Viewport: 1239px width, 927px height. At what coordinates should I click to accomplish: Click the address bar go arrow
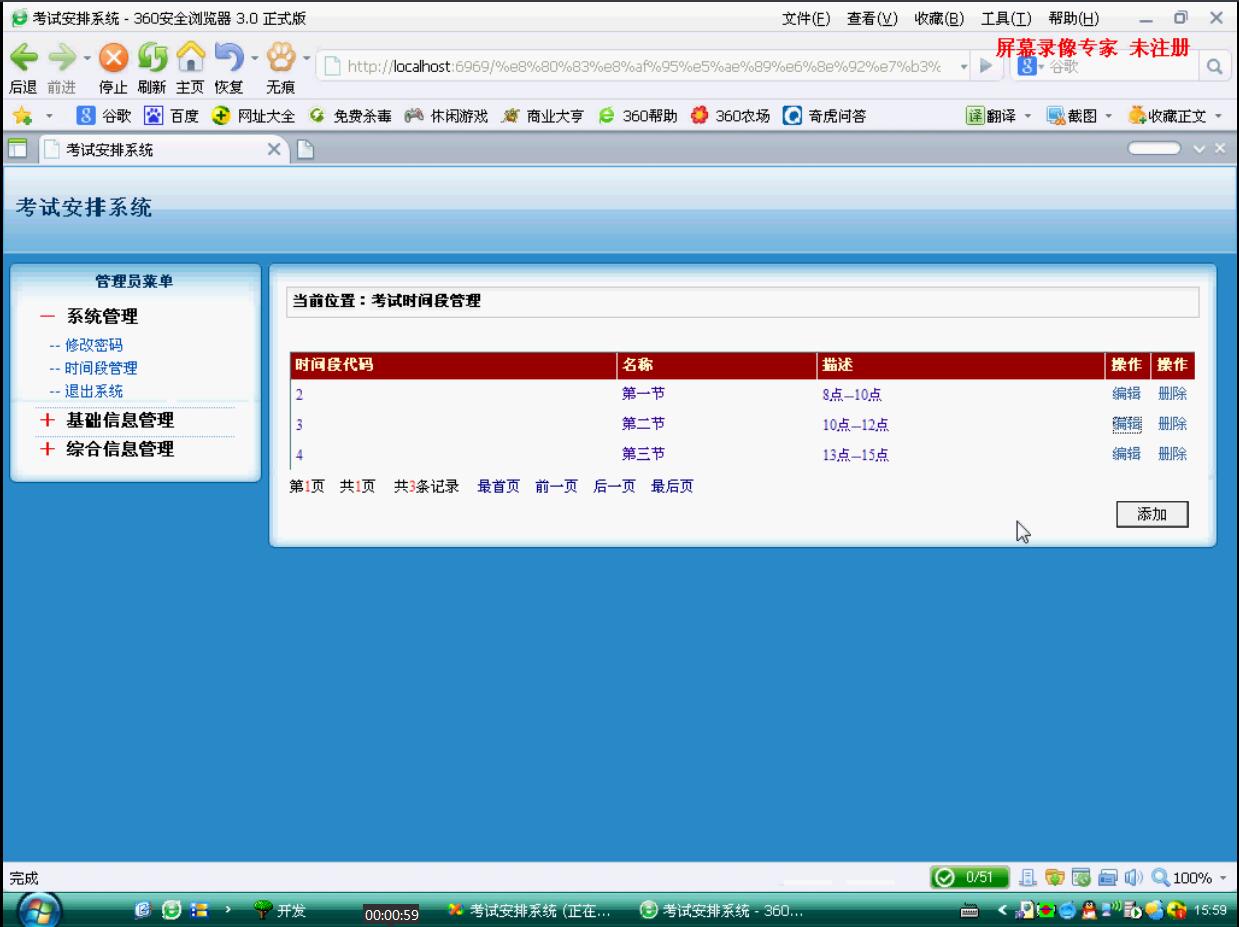click(984, 66)
